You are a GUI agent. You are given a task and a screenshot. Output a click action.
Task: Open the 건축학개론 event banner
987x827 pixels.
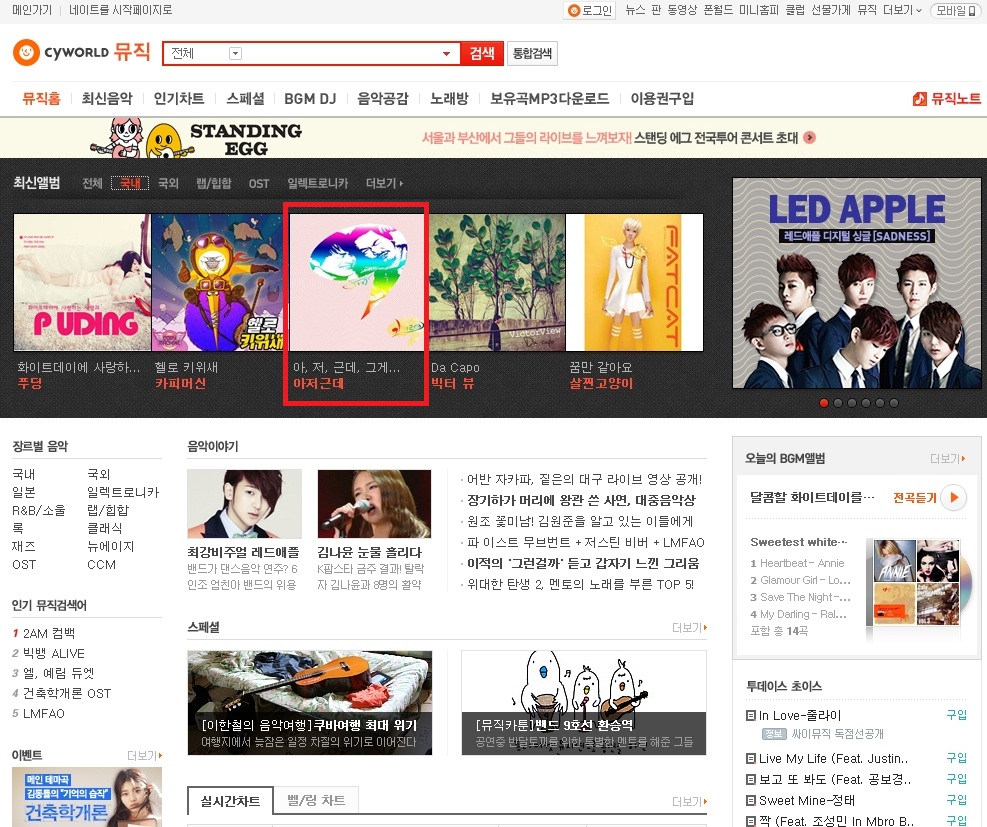(x=87, y=797)
